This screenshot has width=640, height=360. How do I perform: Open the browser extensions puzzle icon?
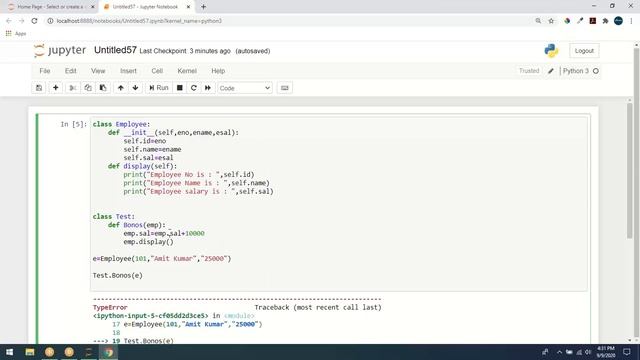pyautogui.click(x=605, y=21)
